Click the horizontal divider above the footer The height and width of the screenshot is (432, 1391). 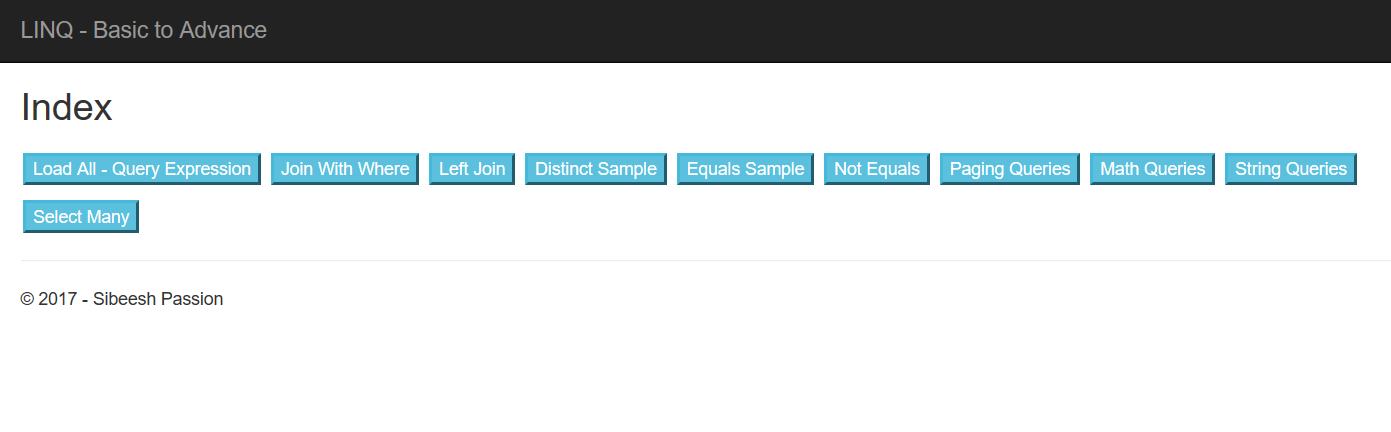point(705,260)
